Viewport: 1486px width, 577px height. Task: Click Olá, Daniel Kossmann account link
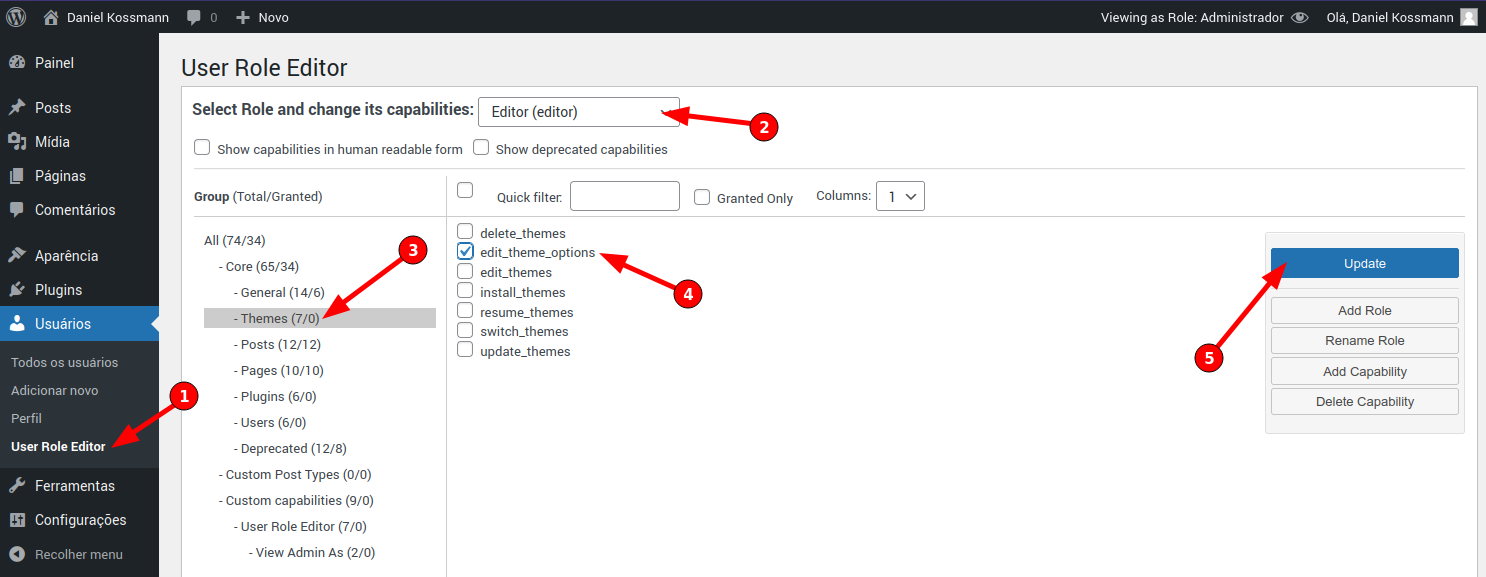[x=1390, y=17]
